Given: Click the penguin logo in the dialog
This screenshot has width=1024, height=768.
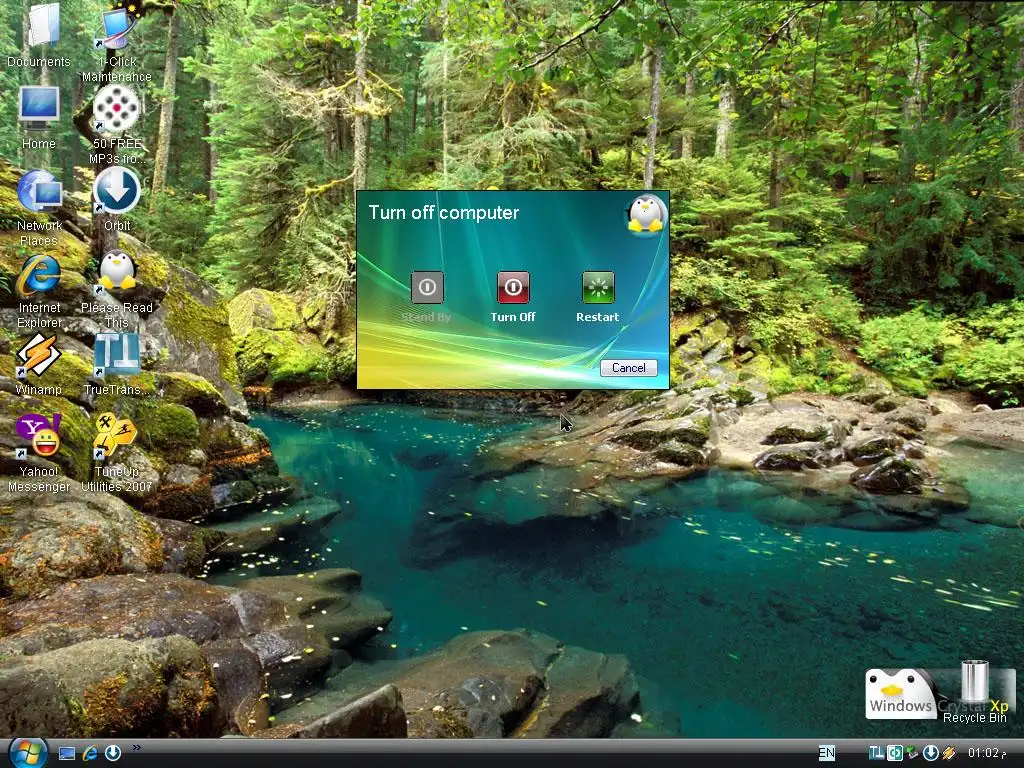Looking at the screenshot, I should tap(646, 214).
